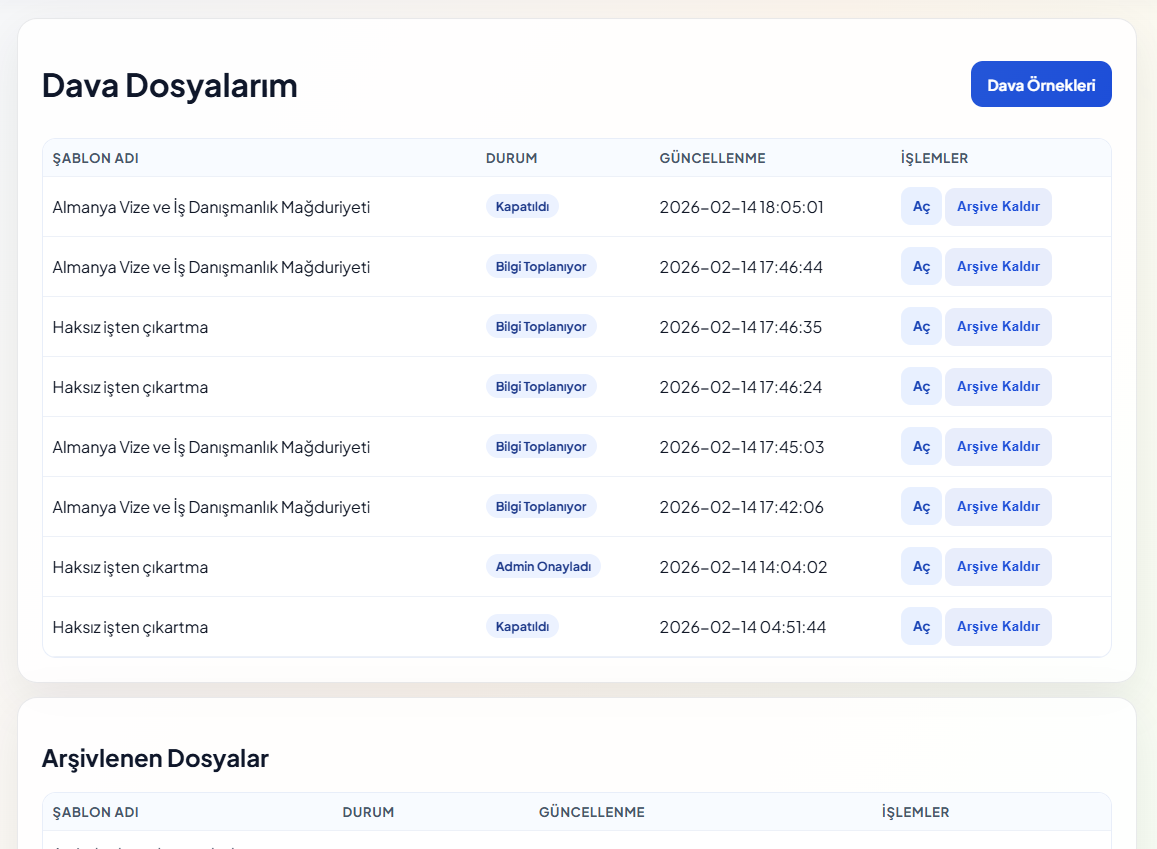Open the case updated at 18:05:01

(920, 206)
